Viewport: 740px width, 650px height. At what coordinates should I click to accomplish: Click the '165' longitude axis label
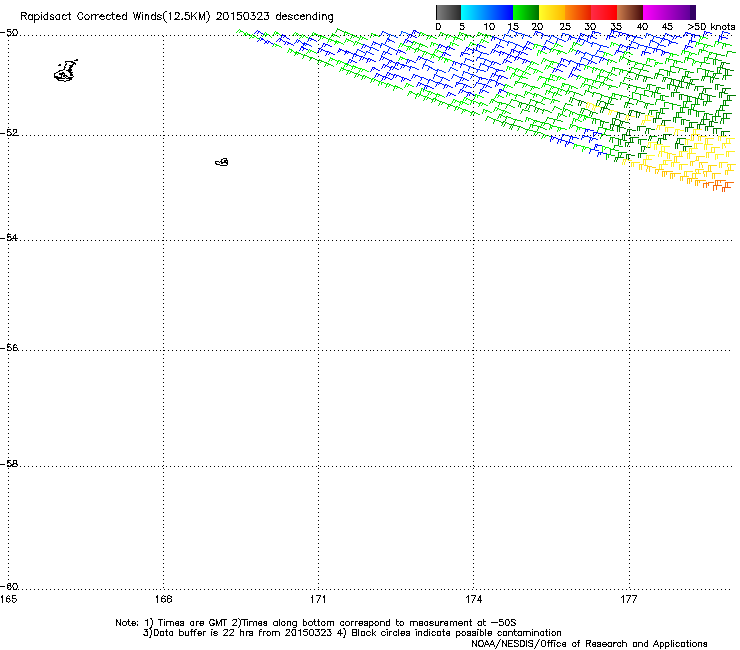[8, 599]
